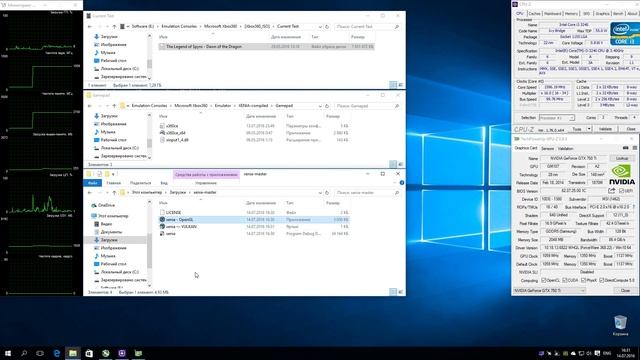This screenshot has height=360, width=640.
Task: Open the Tools dropdown arrow in CPU-Z
Action: (589, 129)
